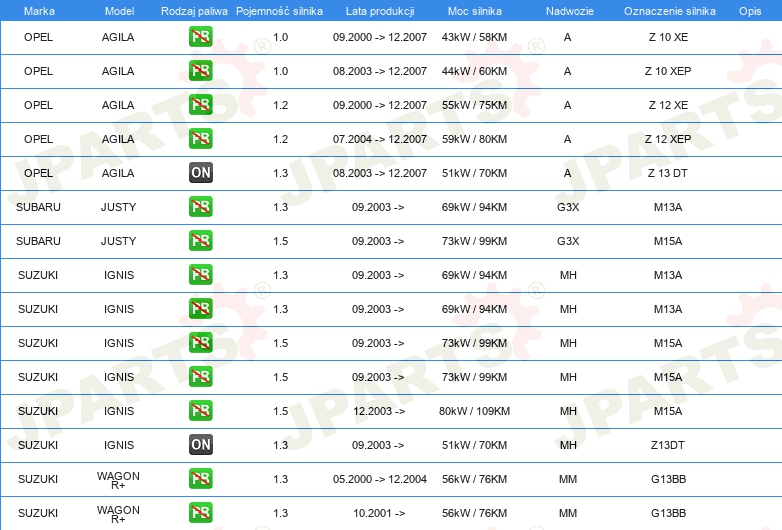
Task: Select engine code Z 13 DT in Opel row
Action: pos(668,173)
